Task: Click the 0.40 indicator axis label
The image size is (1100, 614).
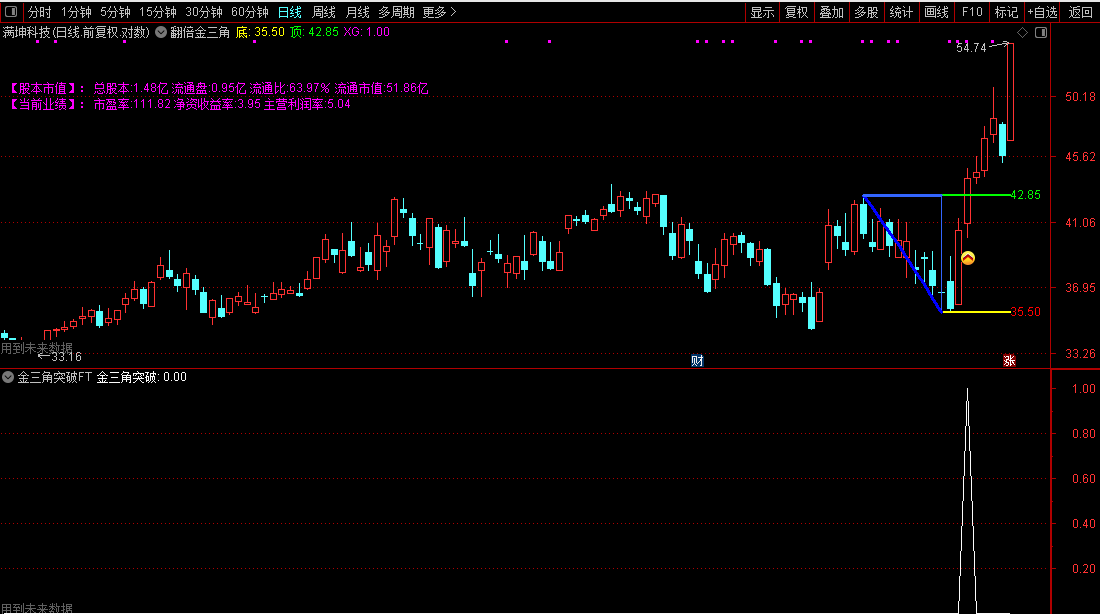Action: click(1084, 523)
